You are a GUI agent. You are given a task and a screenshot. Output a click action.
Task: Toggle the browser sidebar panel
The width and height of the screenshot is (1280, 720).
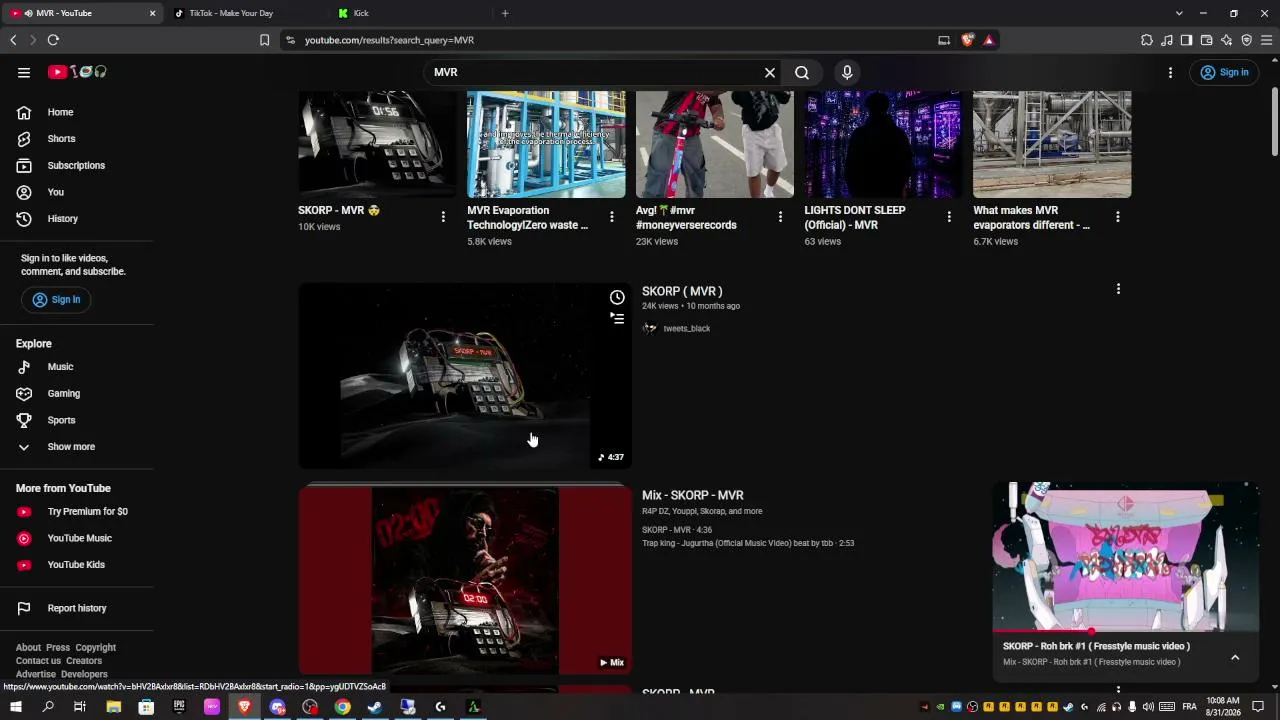click(1186, 40)
